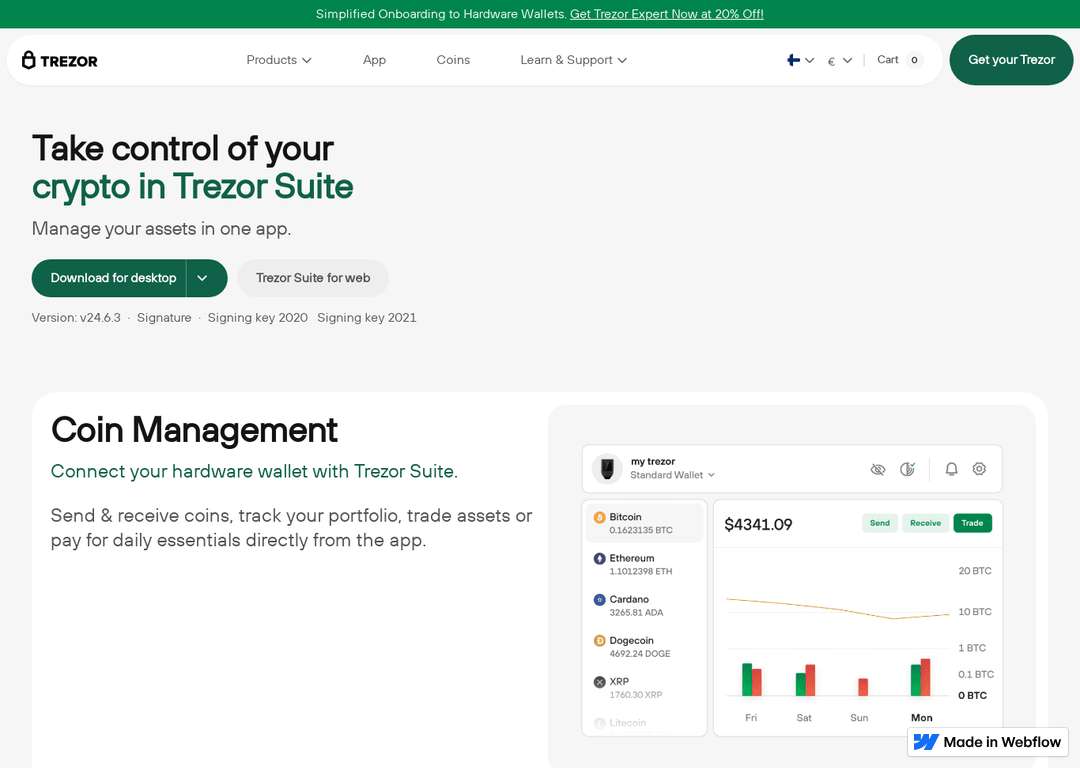Viewport: 1080px width, 768px height.
Task: Click the Get your Trezor button
Action: click(1010, 60)
